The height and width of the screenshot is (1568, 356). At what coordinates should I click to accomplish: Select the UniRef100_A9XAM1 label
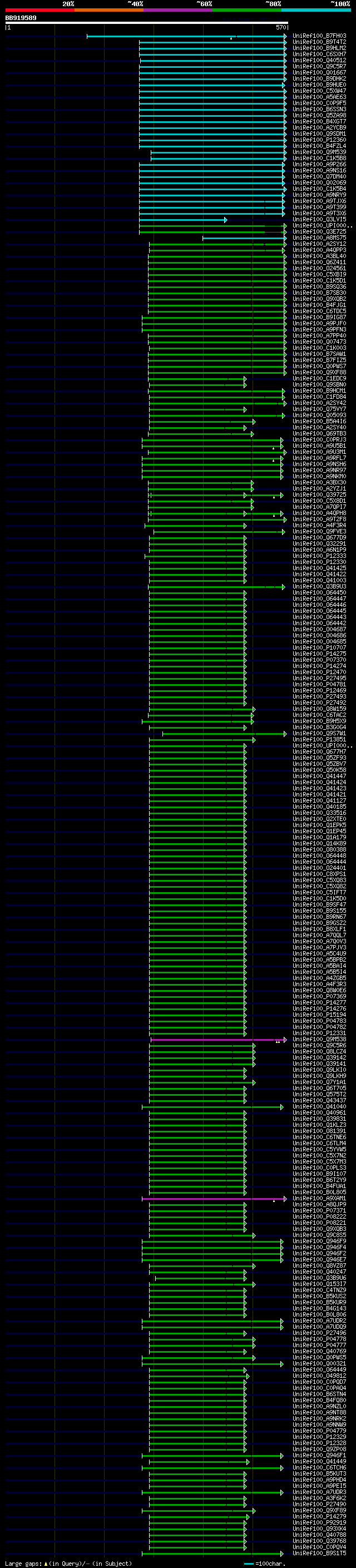(319, 1199)
